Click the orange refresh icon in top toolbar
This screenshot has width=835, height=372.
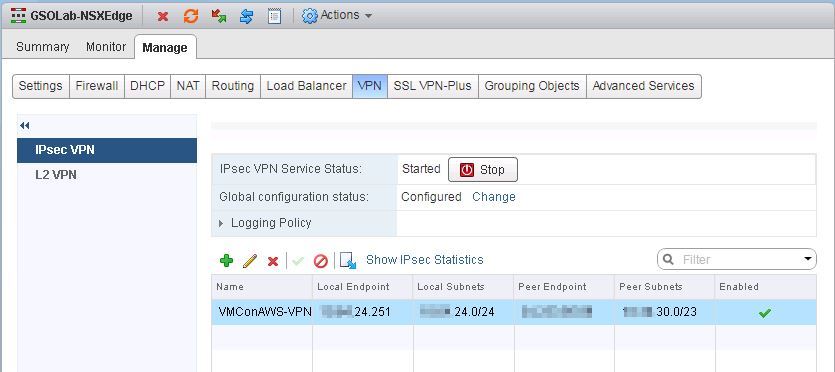(x=191, y=16)
